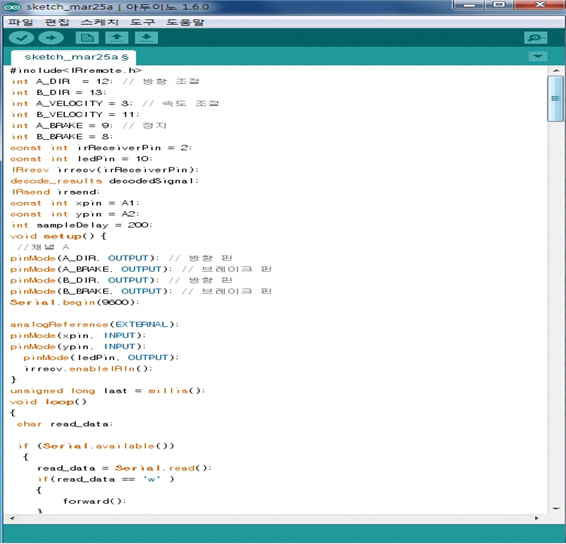Click the 'Serial.begin(9600);' line
Viewport: 566px width, 544px height.
[75, 302]
